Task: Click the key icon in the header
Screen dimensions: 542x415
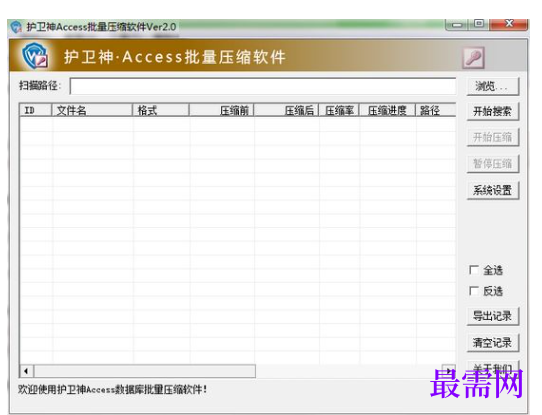Action: click(x=473, y=57)
